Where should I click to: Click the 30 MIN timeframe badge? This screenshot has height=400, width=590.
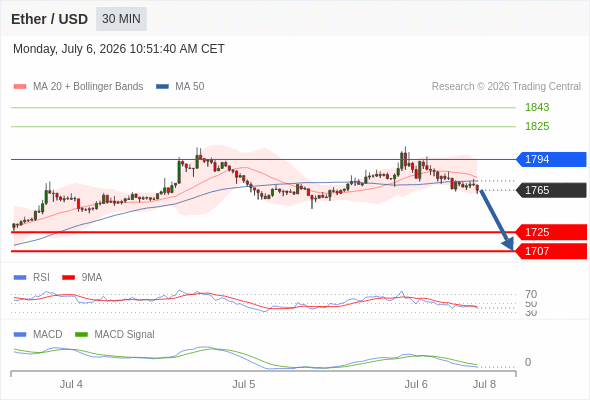pyautogui.click(x=121, y=19)
